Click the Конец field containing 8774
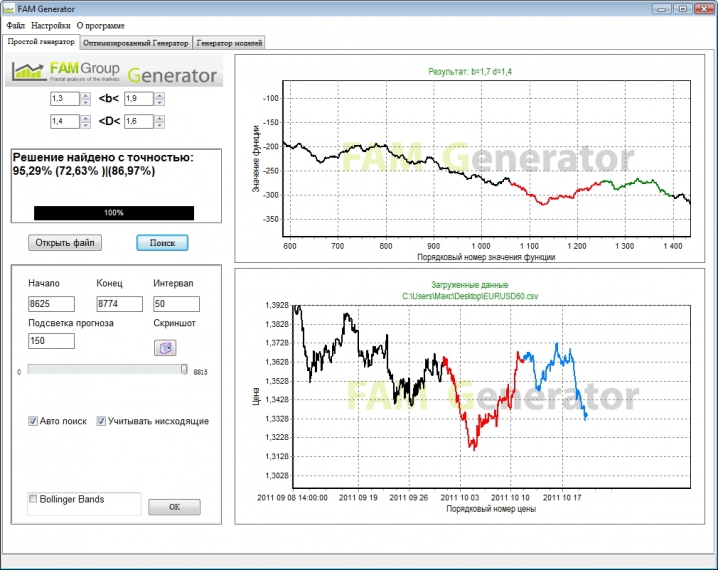 120,304
